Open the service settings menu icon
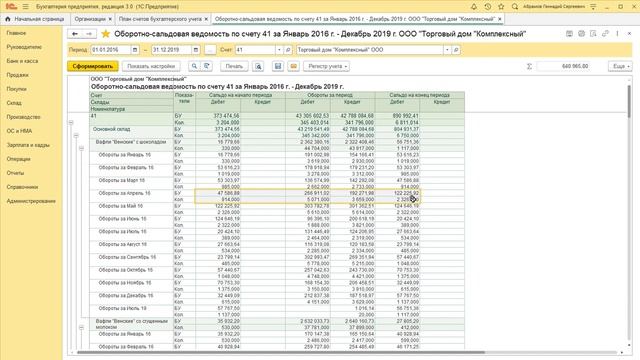 point(593,7)
